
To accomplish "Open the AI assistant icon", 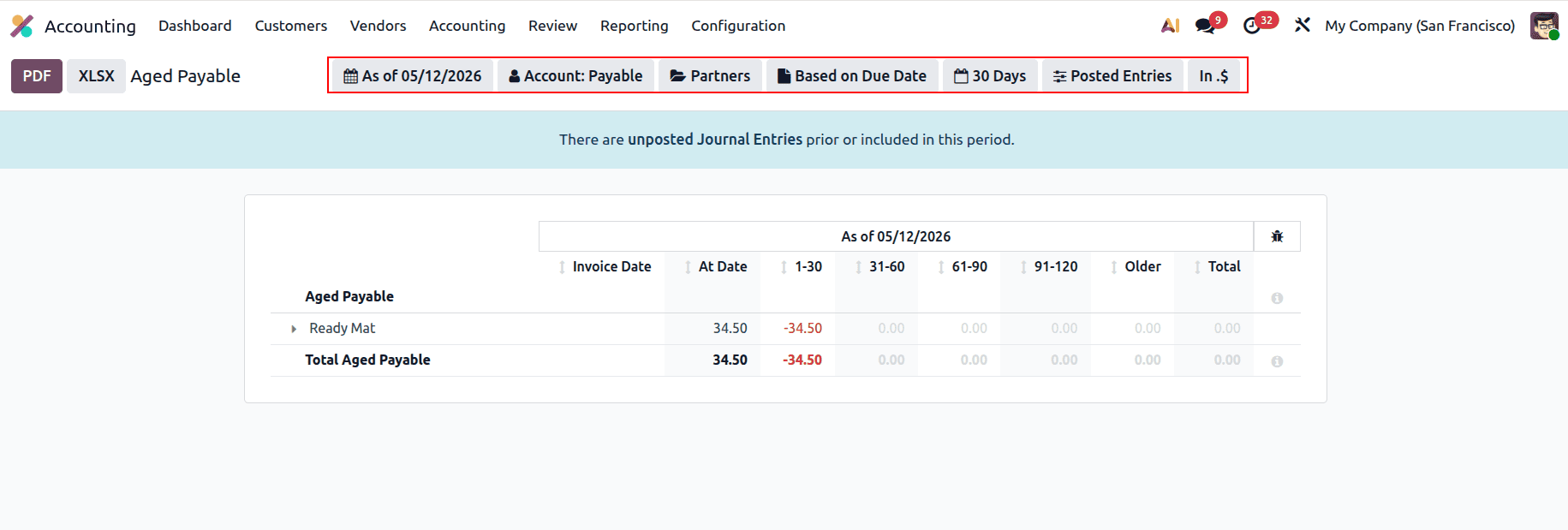I will [1170, 26].
